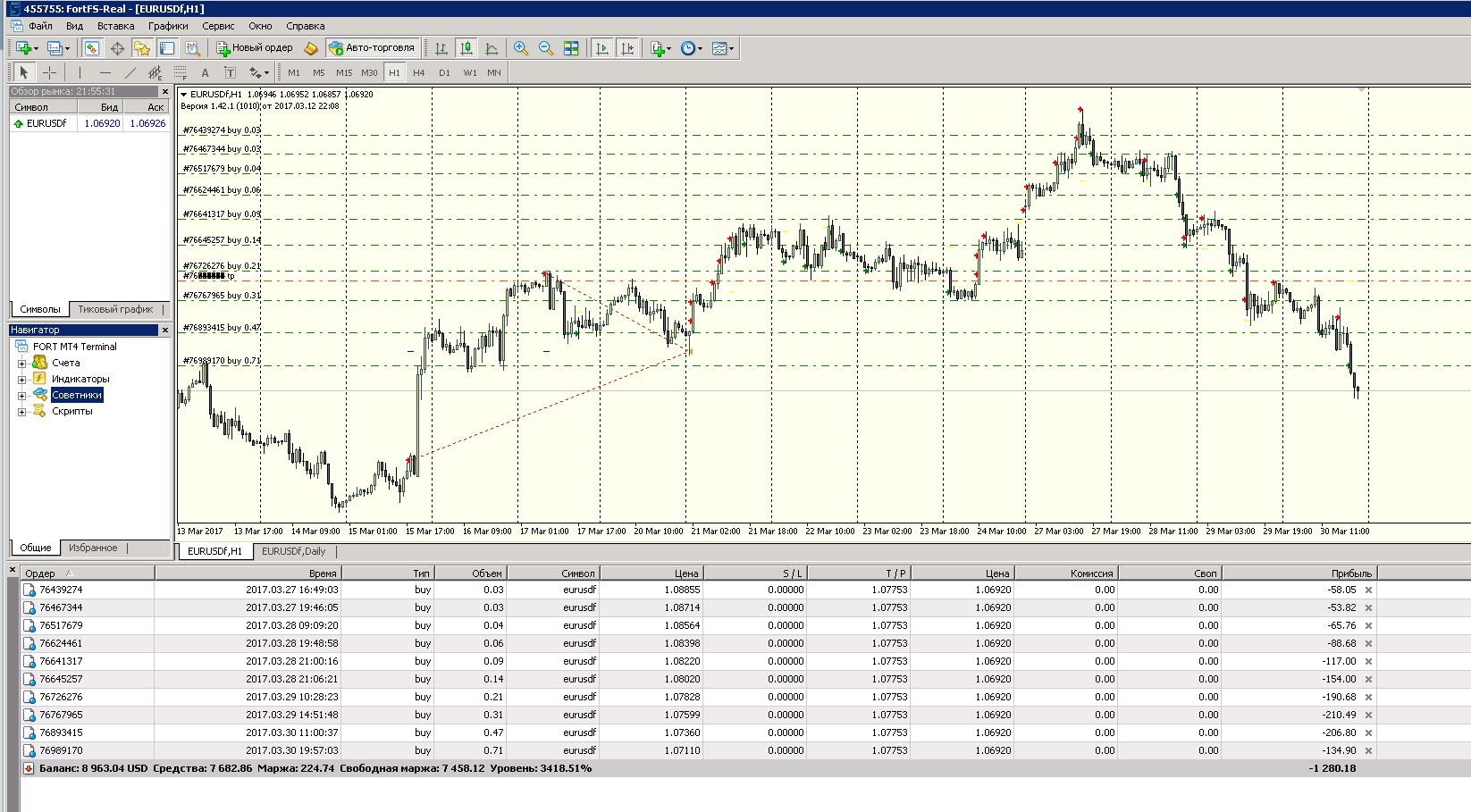Open dropdown arrow beside arrows tool
The image size is (1471, 812).
(266, 72)
